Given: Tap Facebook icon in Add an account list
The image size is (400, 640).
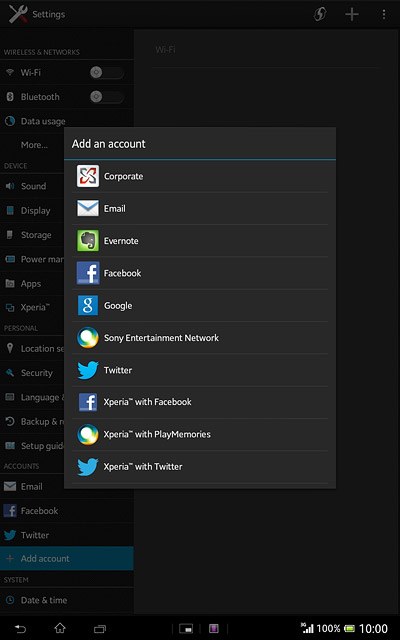Looking at the screenshot, I should [x=88, y=273].
